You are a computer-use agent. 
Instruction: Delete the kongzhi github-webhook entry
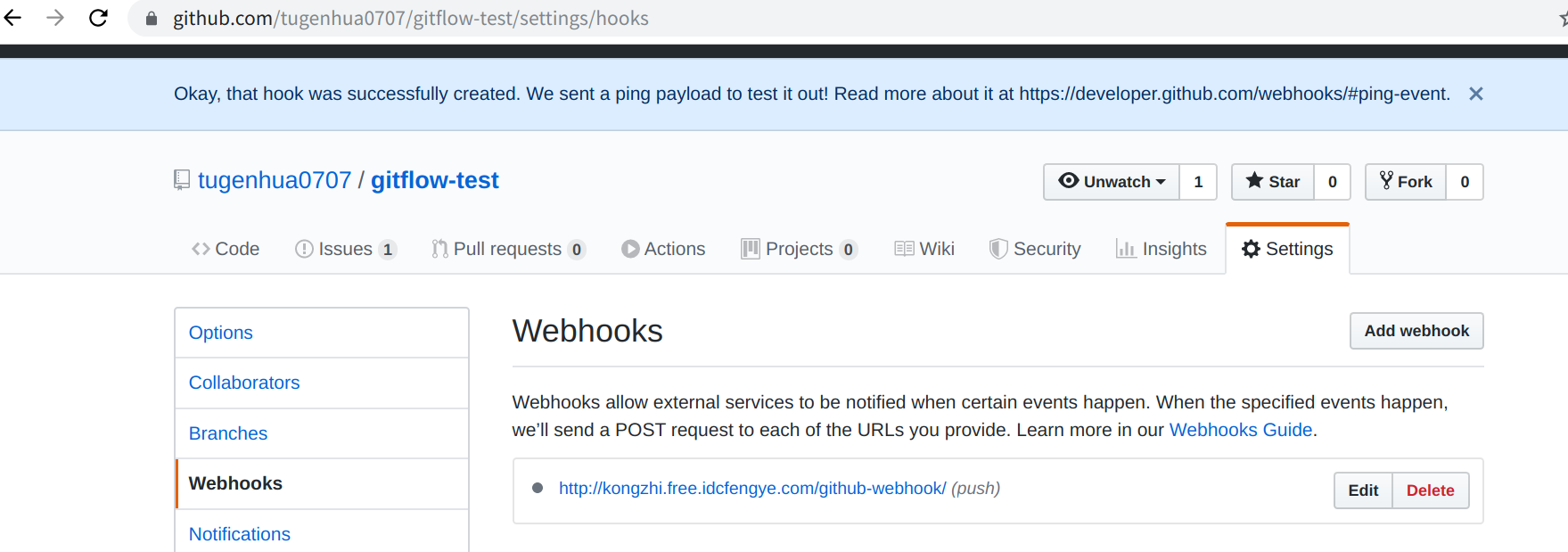1430,490
